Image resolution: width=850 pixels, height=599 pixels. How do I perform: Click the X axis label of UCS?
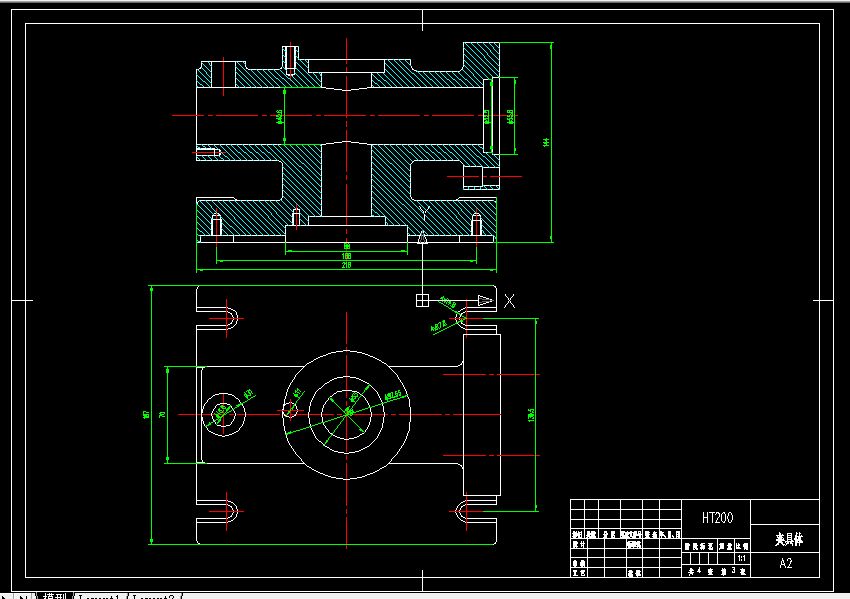click(510, 301)
